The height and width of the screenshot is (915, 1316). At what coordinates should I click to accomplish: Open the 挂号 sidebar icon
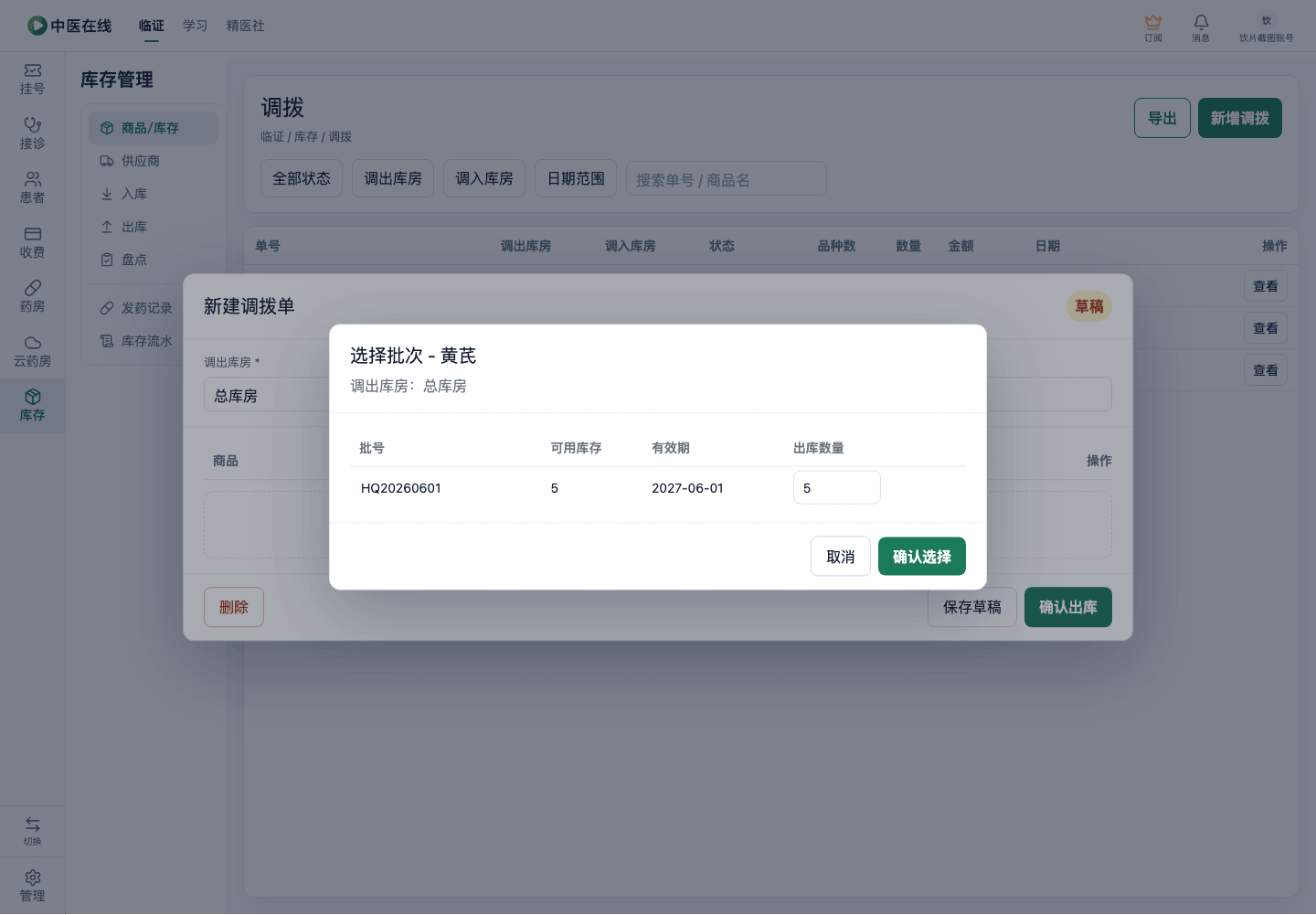click(33, 80)
